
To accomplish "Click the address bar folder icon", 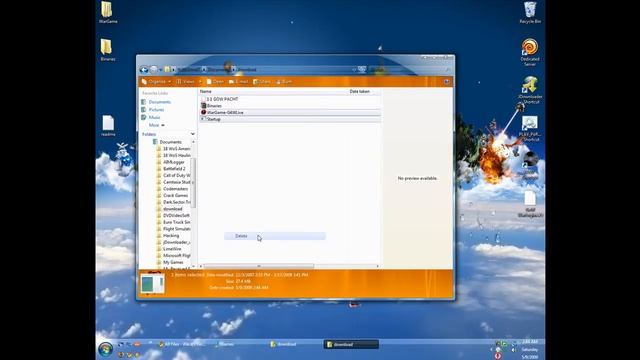I will 167,70.
